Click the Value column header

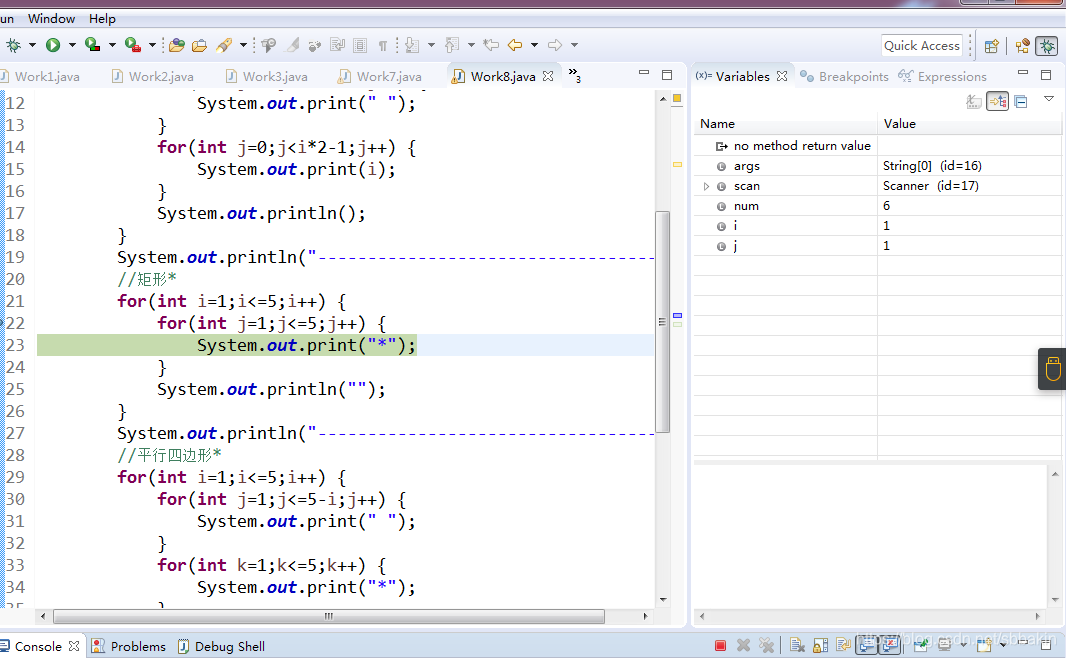pyautogui.click(x=969, y=124)
